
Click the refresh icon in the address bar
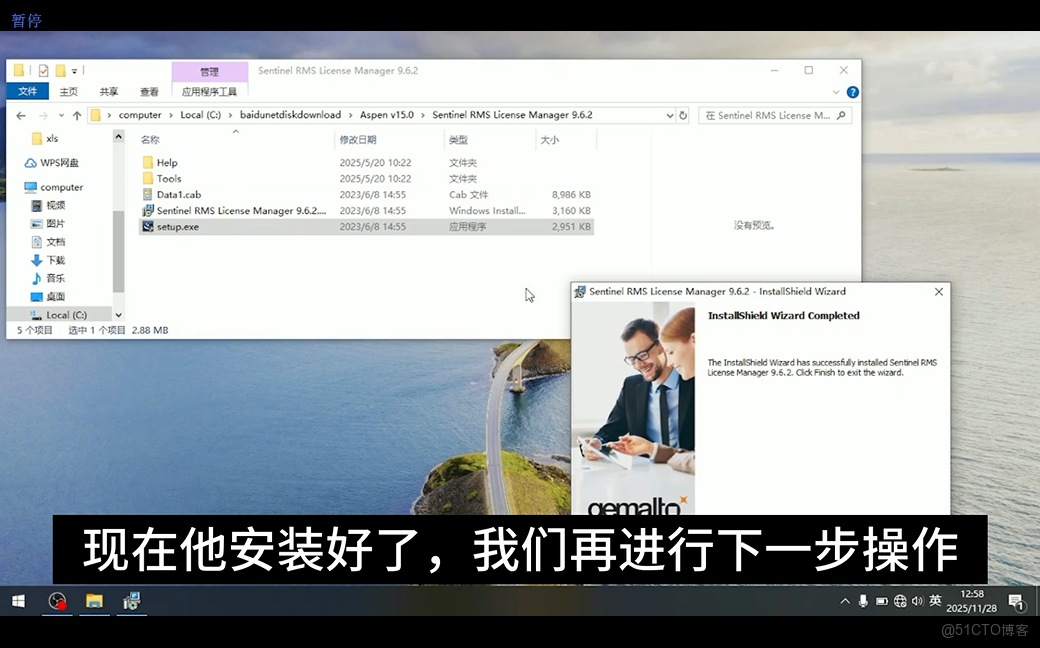coord(683,115)
